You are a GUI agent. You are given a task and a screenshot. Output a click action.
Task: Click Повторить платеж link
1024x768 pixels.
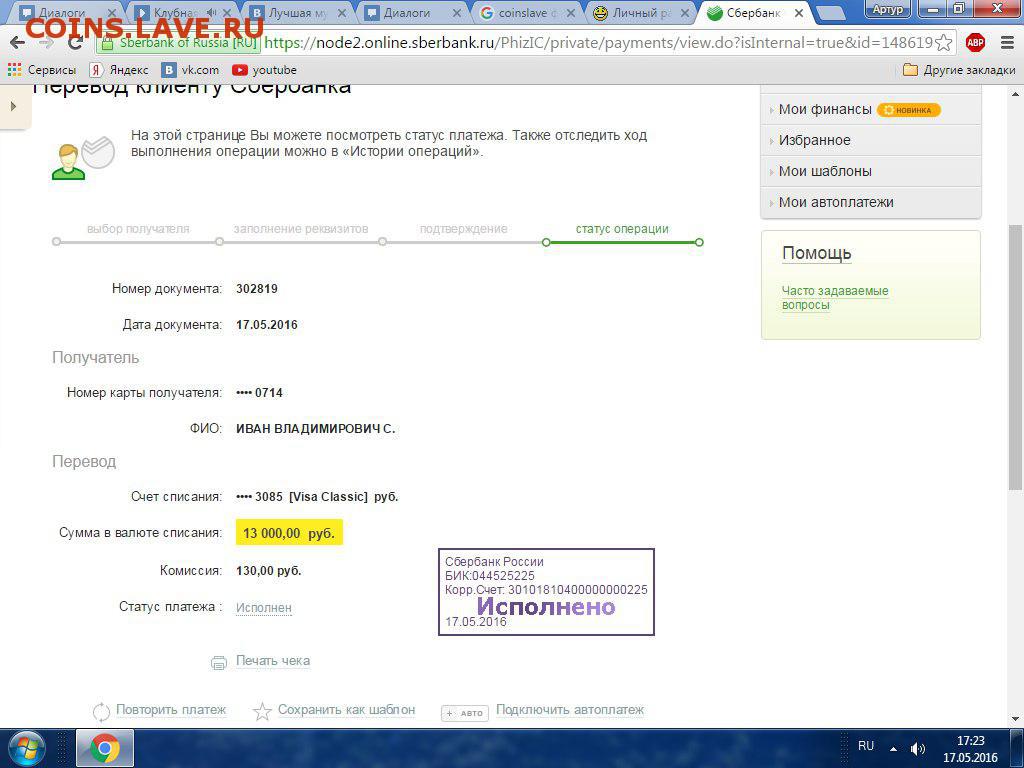170,709
